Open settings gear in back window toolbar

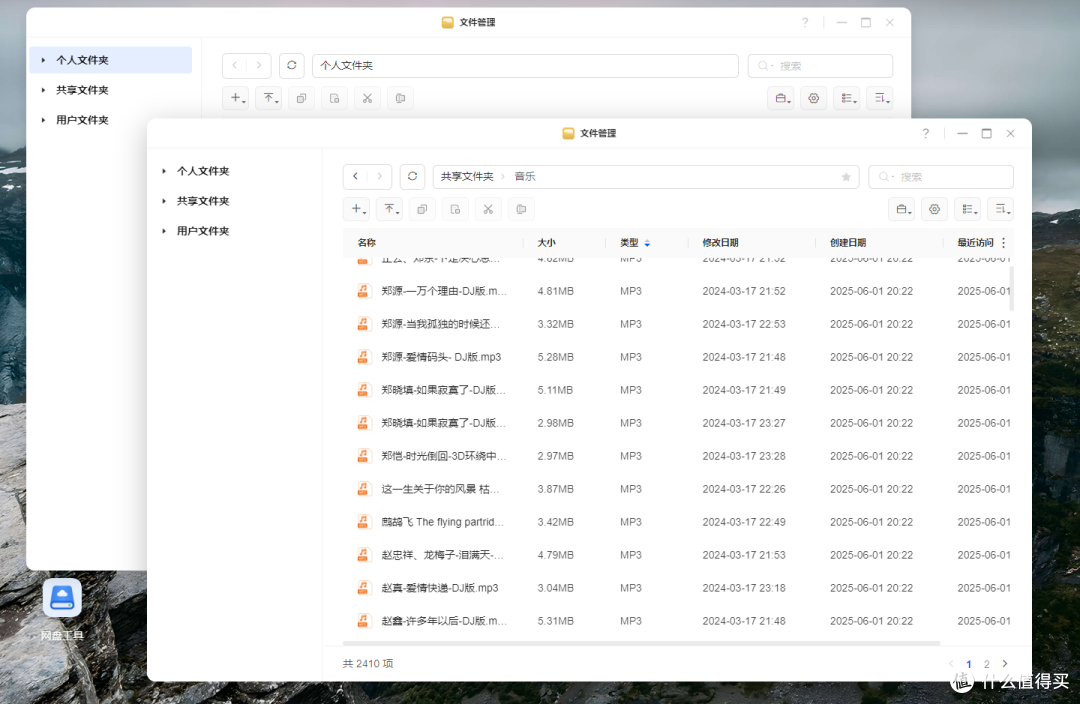(814, 98)
